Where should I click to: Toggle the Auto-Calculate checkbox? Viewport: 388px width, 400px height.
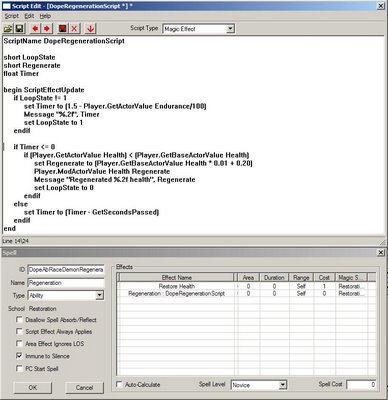[x=119, y=384]
